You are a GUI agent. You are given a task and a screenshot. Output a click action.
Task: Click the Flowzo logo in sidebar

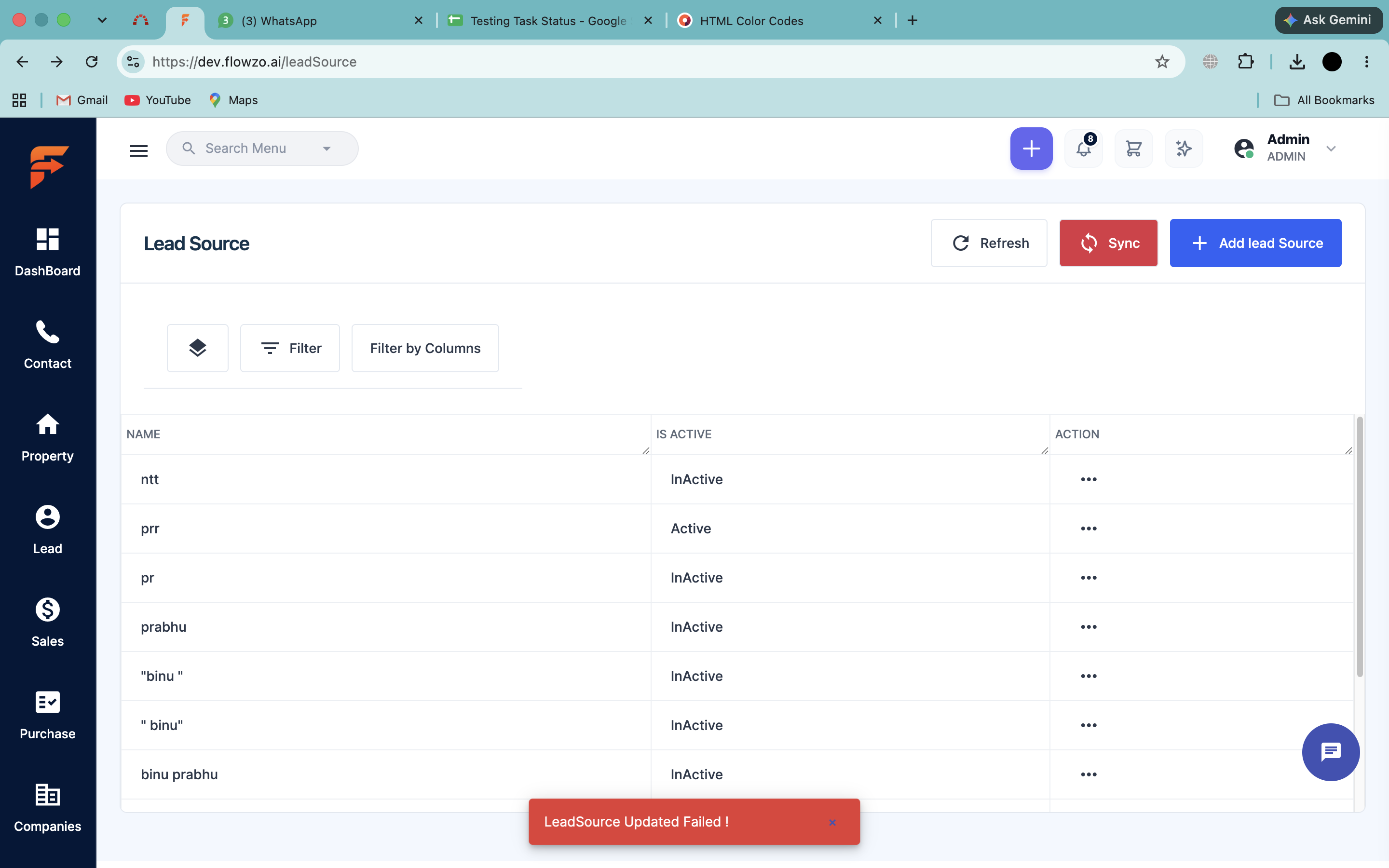pyautogui.click(x=49, y=166)
